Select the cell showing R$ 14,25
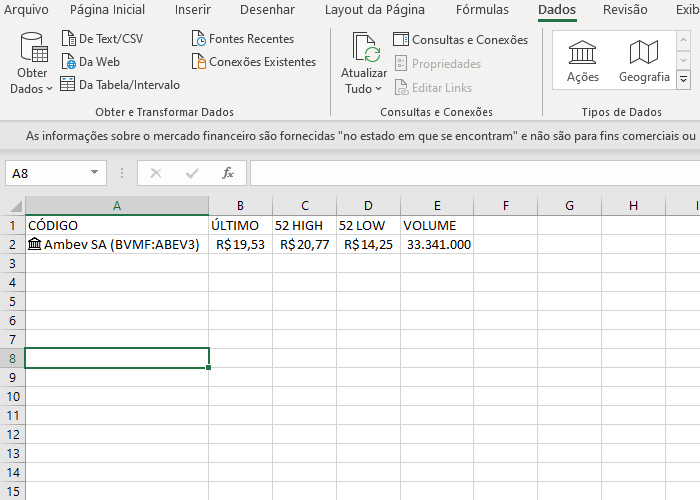 click(x=368, y=245)
